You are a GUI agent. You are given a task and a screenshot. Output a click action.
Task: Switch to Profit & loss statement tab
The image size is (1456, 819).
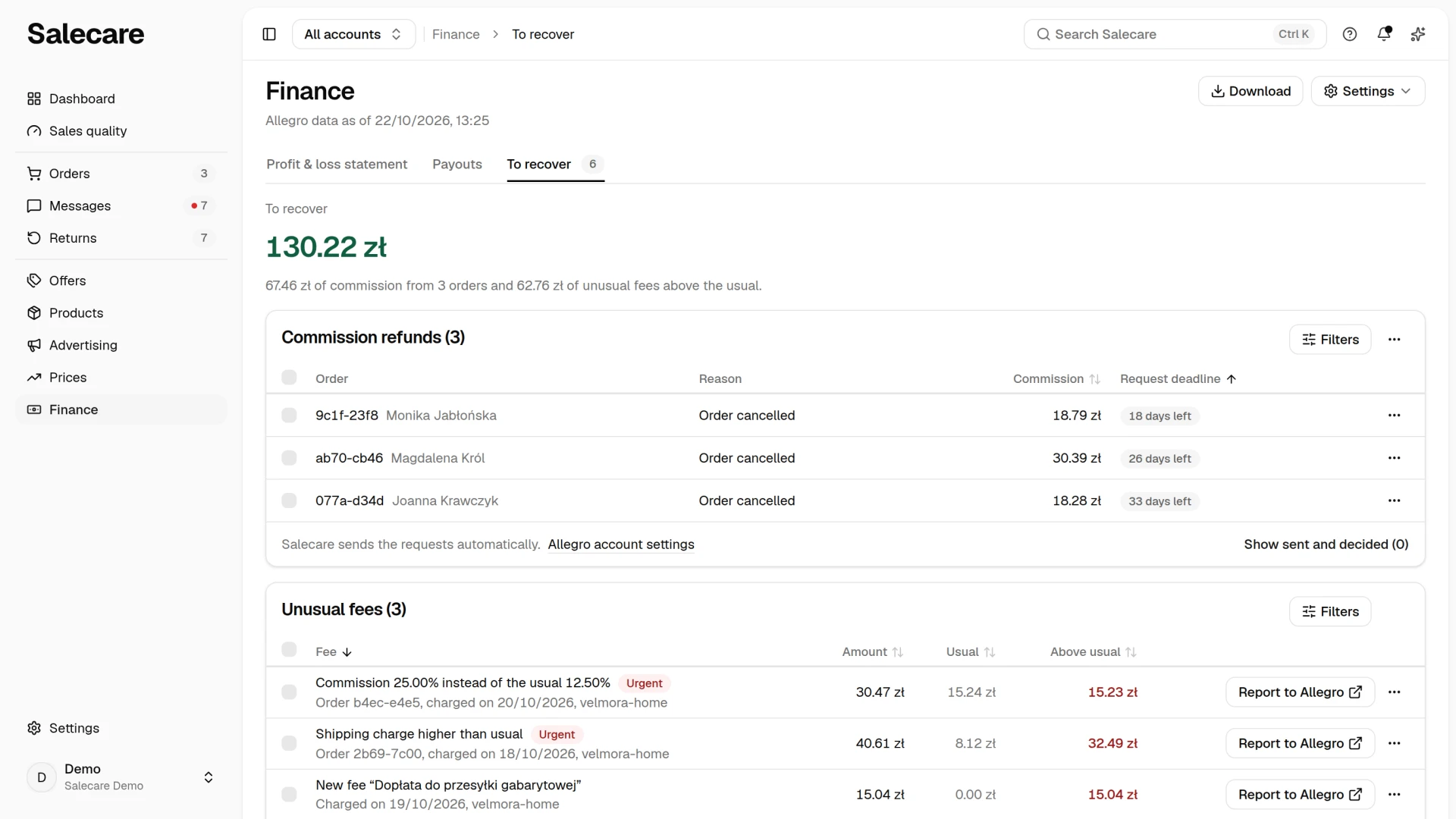point(337,165)
